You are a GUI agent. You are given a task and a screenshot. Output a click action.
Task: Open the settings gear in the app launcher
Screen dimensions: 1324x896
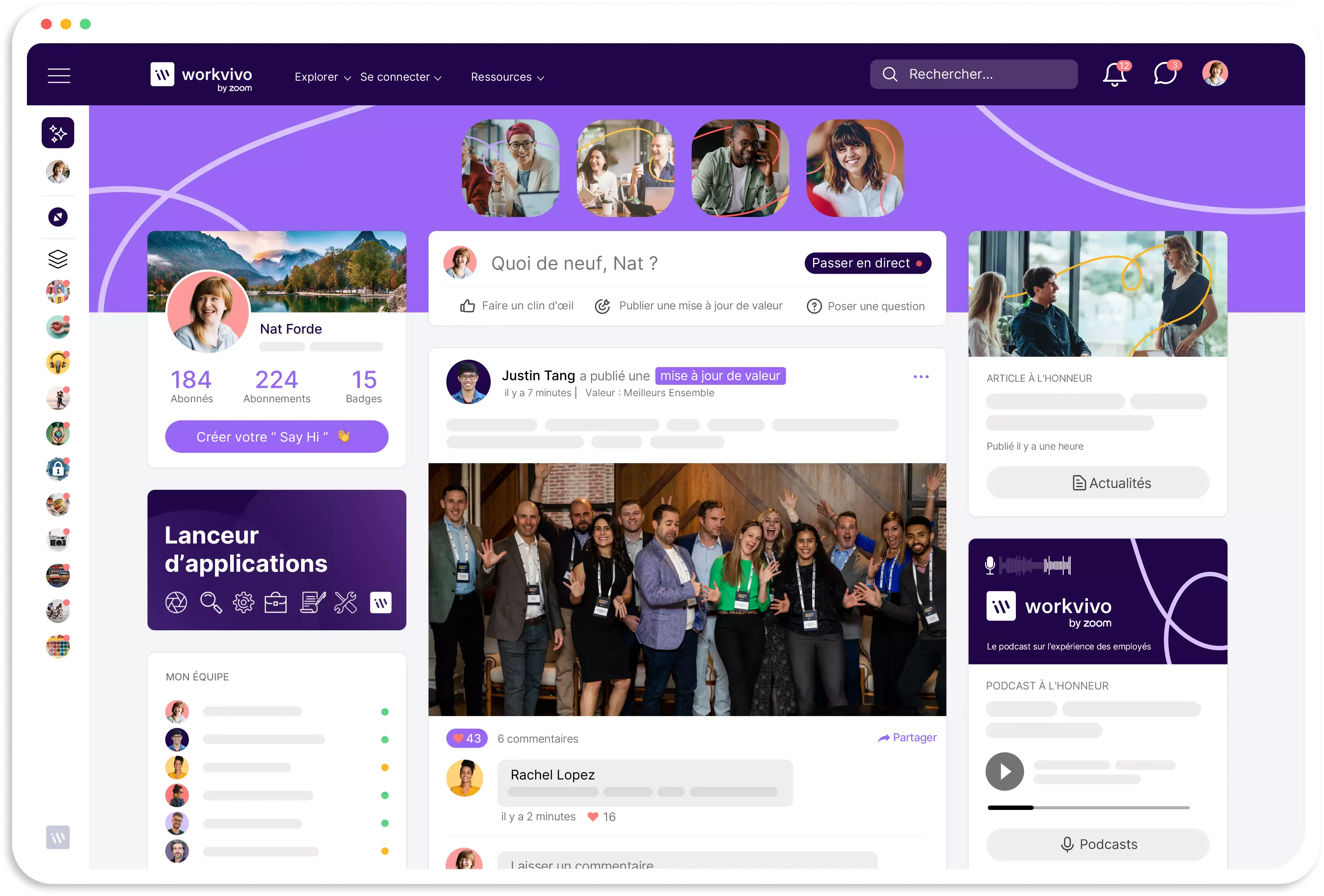tap(243, 603)
